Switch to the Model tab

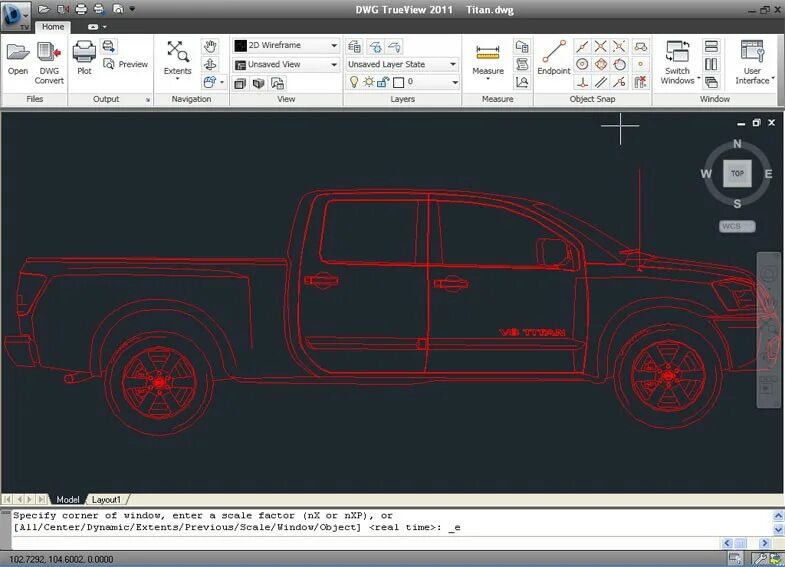click(68, 499)
